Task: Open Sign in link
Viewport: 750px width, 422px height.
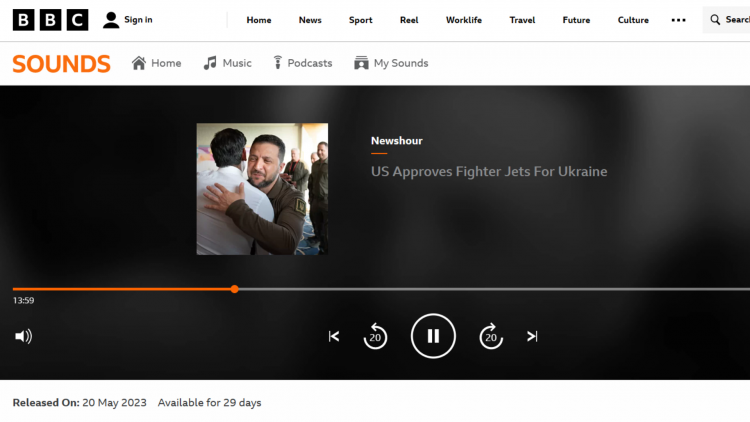Action: pos(138,20)
